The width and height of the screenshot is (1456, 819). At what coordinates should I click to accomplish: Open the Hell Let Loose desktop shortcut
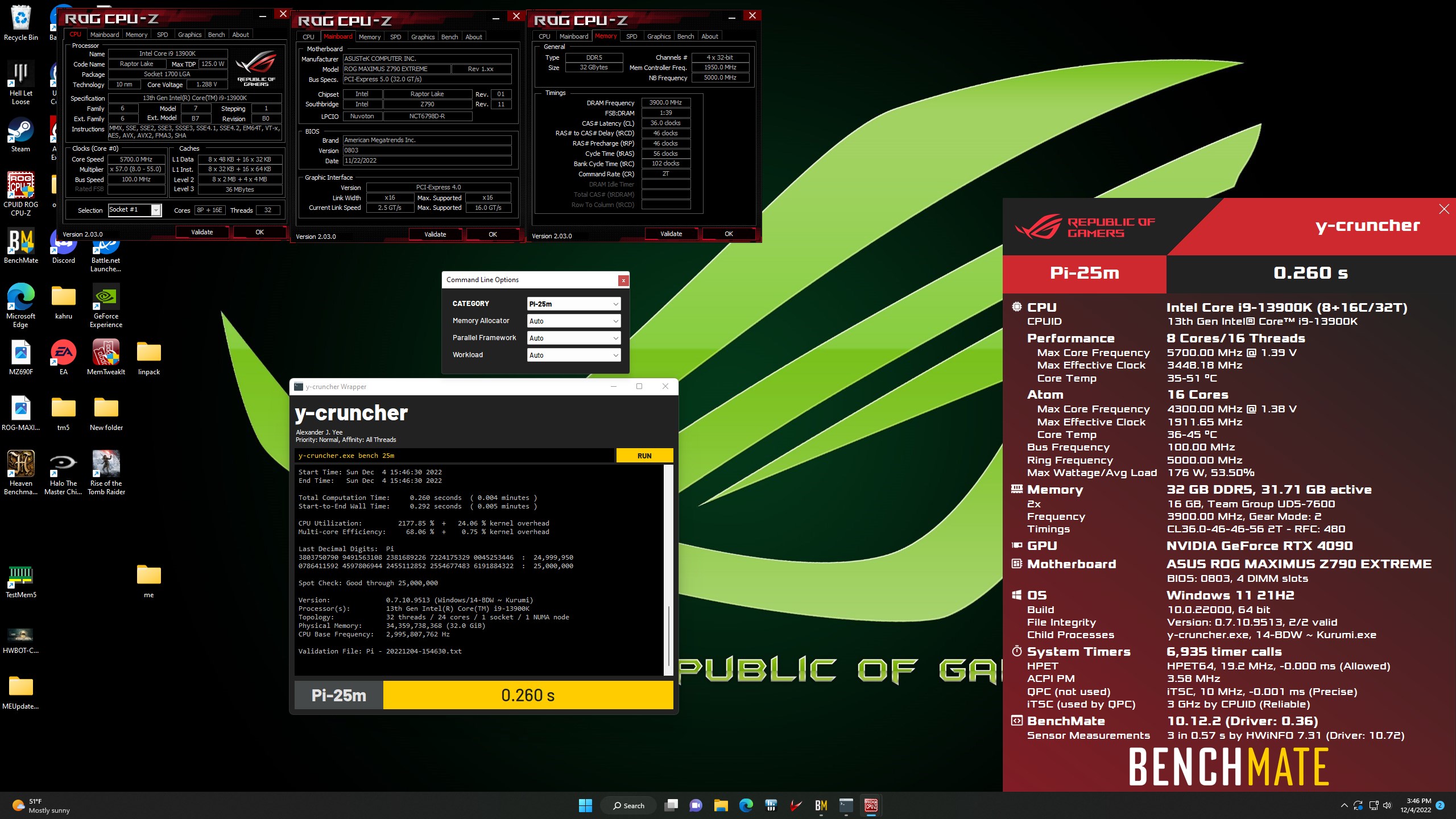pos(21,82)
